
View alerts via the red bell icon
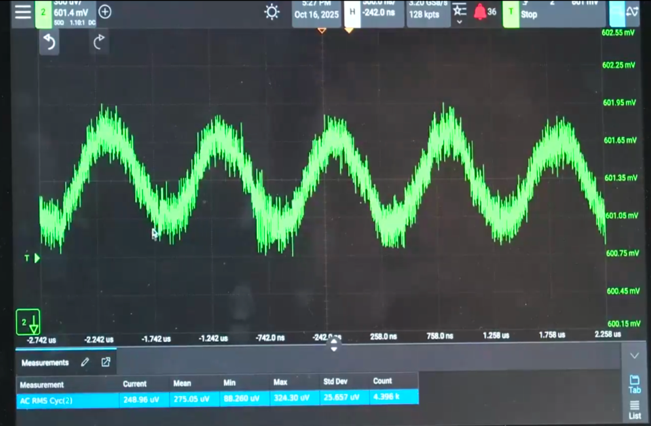click(480, 12)
